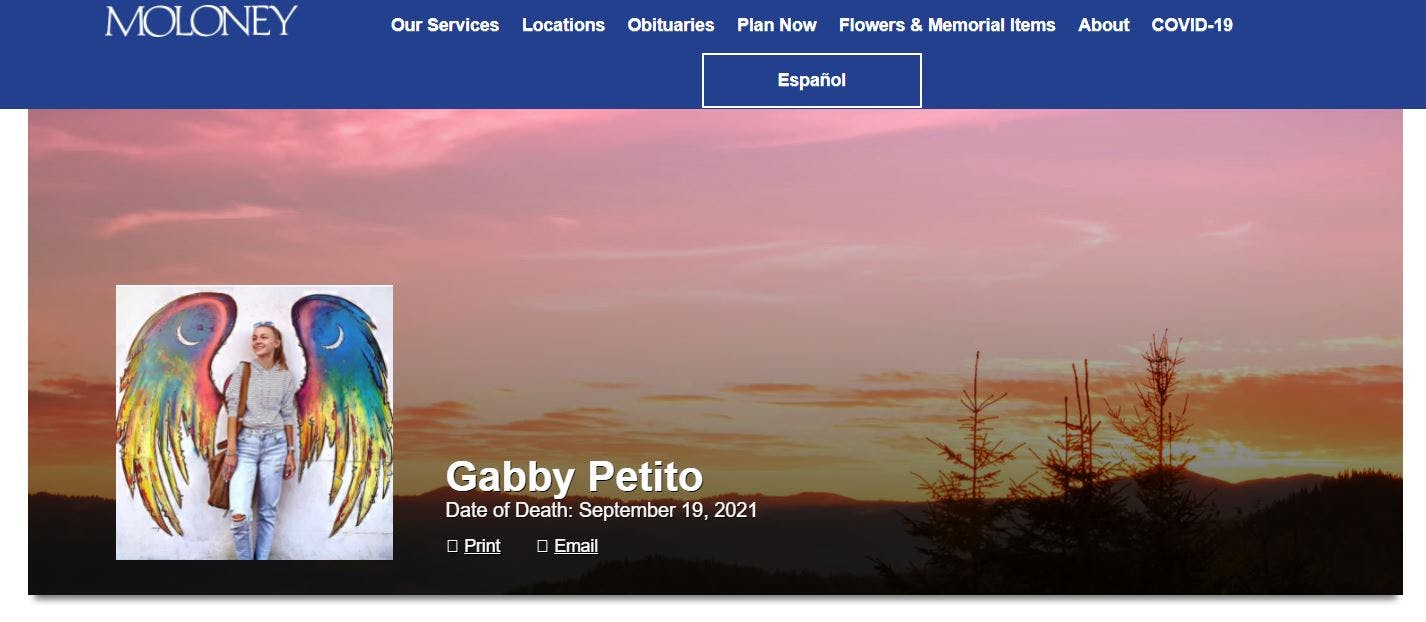Go to the Locations page
This screenshot has height=622, width=1426.
(x=563, y=25)
